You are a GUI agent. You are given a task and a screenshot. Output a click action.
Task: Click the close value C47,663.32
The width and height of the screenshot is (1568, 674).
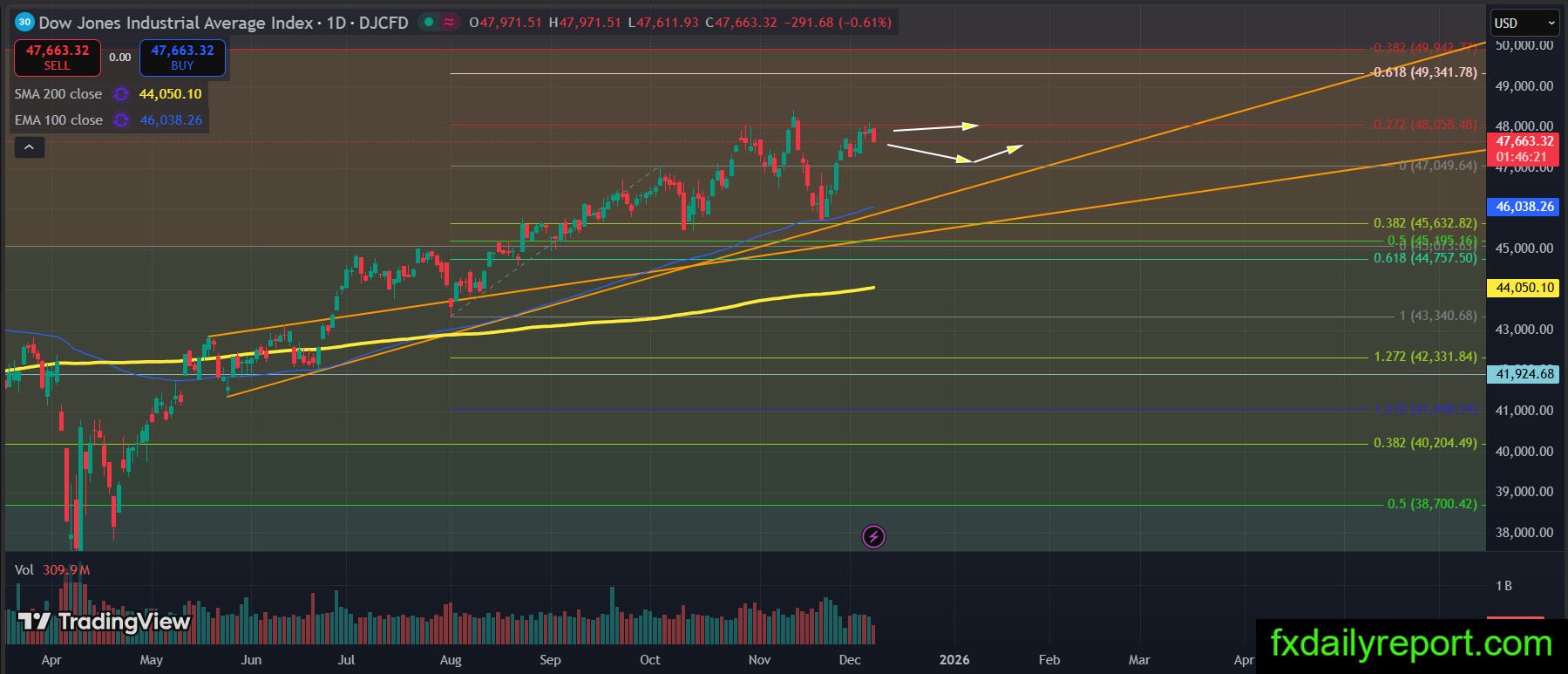pos(741,23)
